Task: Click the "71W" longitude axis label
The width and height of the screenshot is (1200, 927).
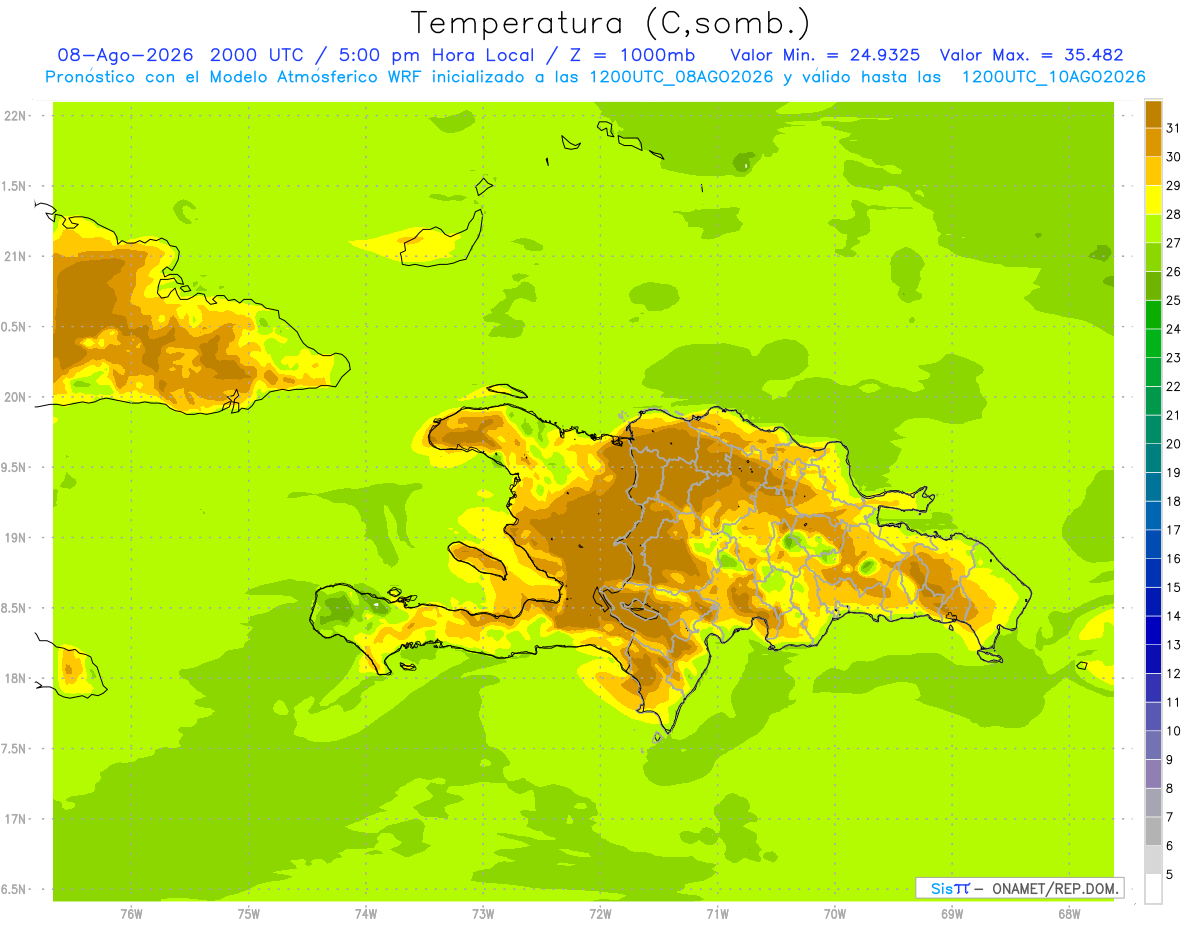Action: click(717, 914)
